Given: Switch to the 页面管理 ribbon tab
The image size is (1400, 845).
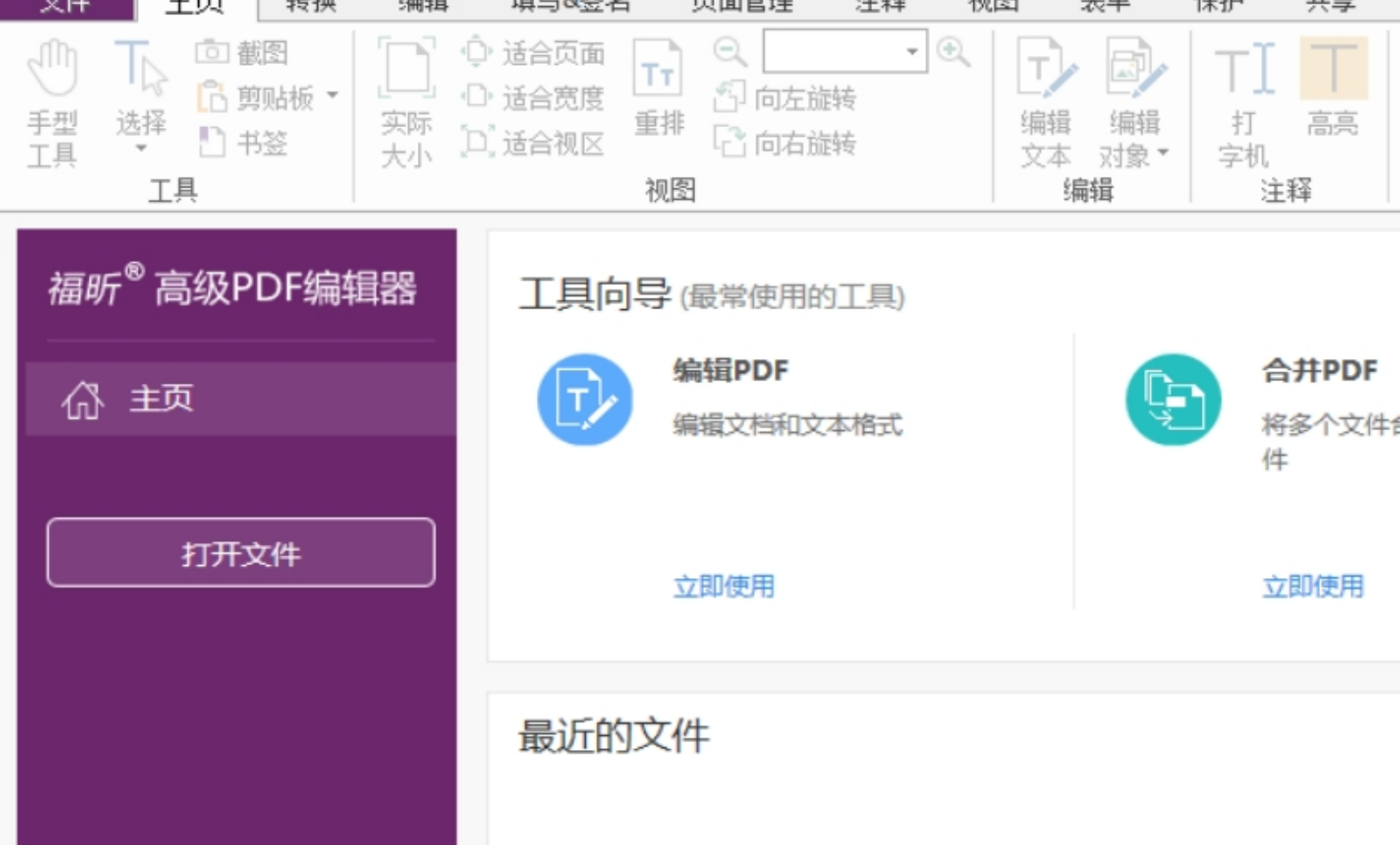Looking at the screenshot, I should click(742, 7).
